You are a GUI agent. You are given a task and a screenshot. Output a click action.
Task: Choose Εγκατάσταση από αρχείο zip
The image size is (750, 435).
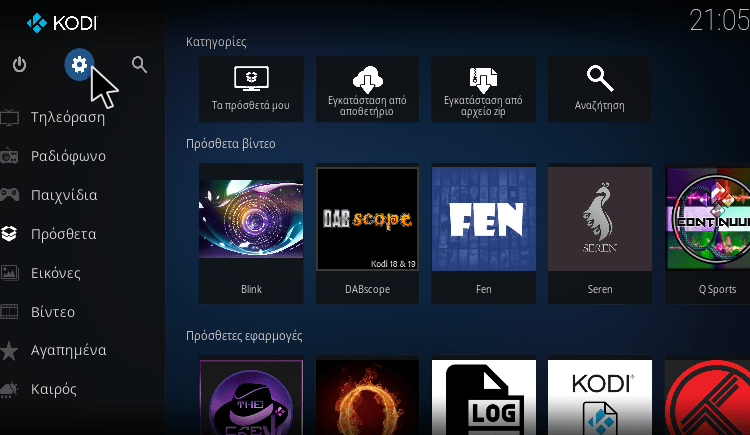[484, 89]
